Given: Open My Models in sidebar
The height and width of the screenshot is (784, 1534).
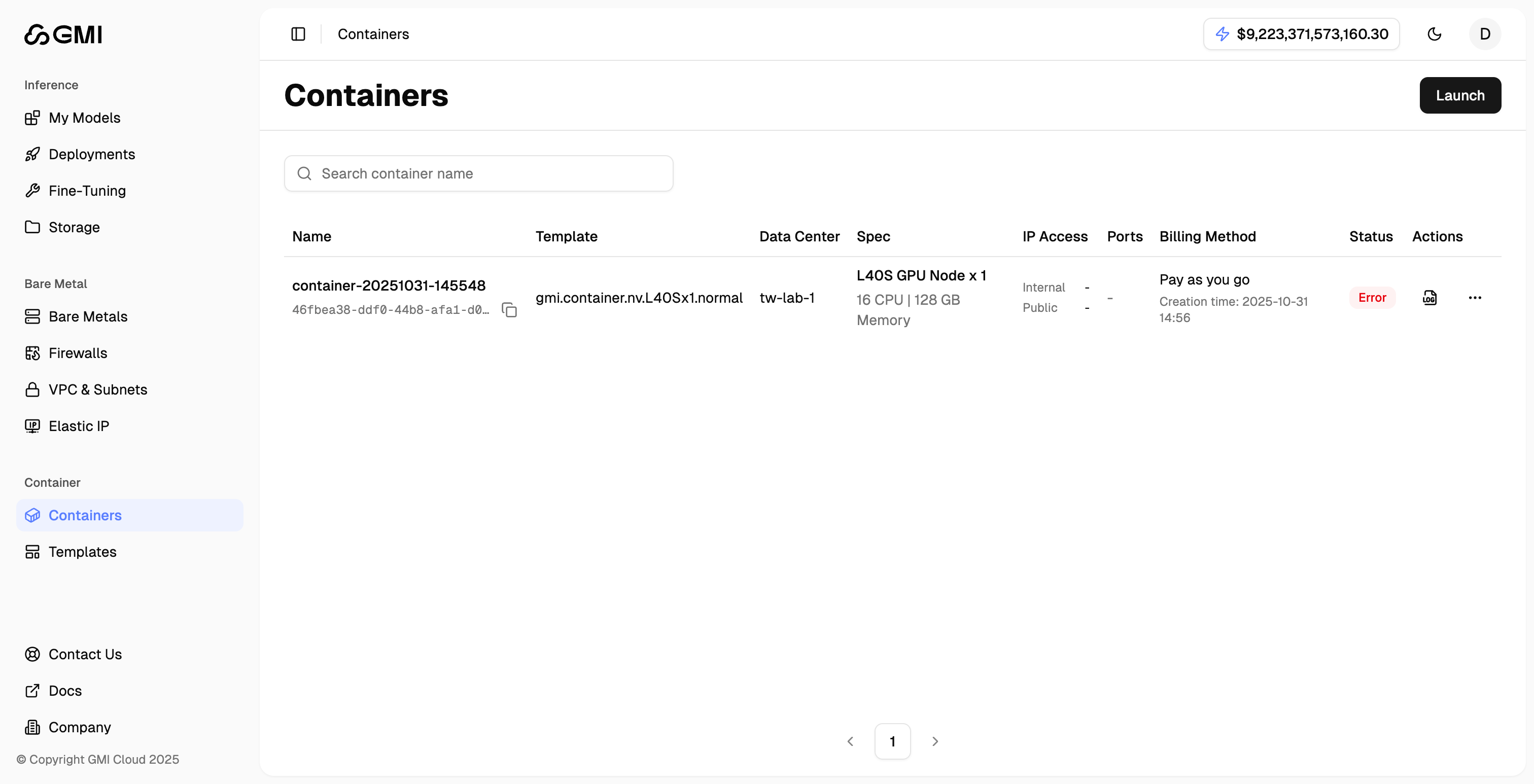Looking at the screenshot, I should click(84, 118).
